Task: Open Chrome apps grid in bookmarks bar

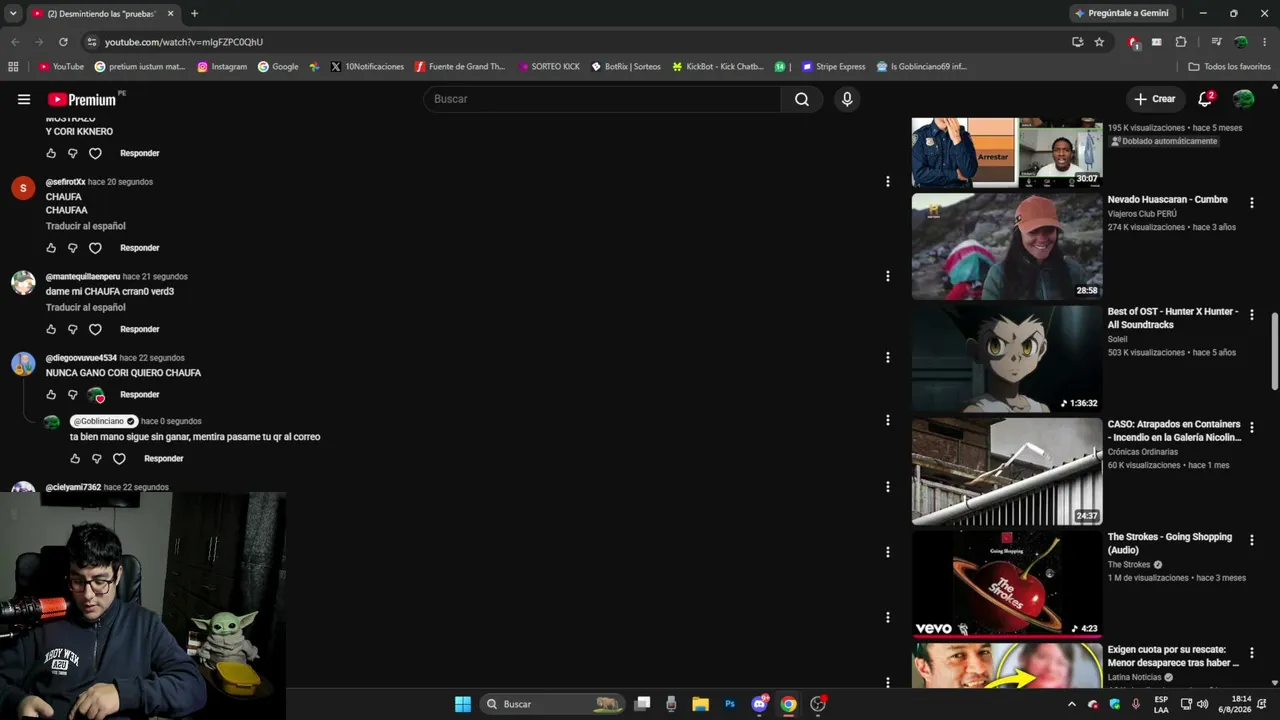Action: (13, 67)
